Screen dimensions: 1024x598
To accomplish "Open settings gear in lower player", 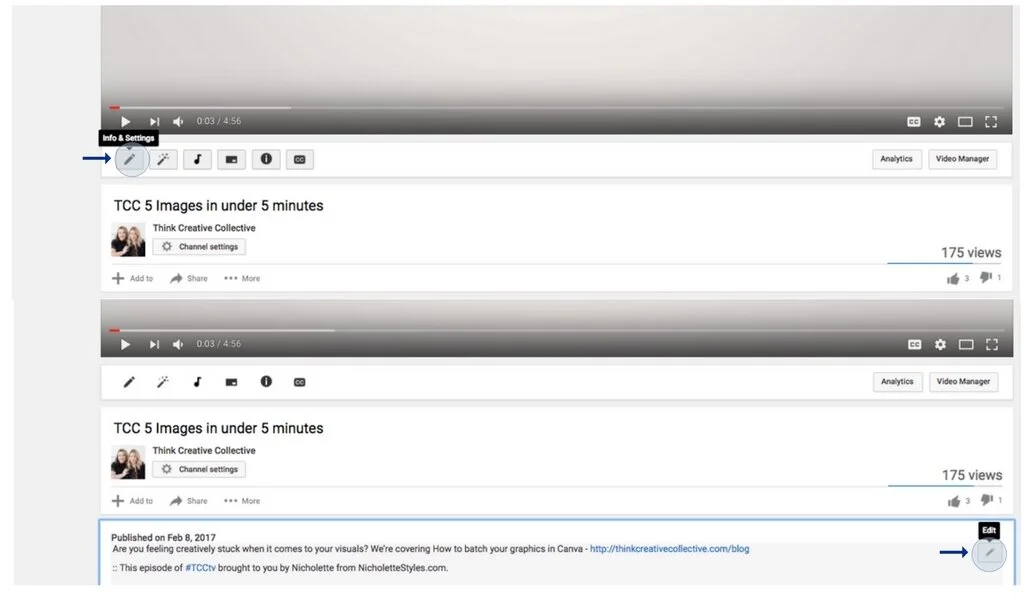I will [x=940, y=345].
